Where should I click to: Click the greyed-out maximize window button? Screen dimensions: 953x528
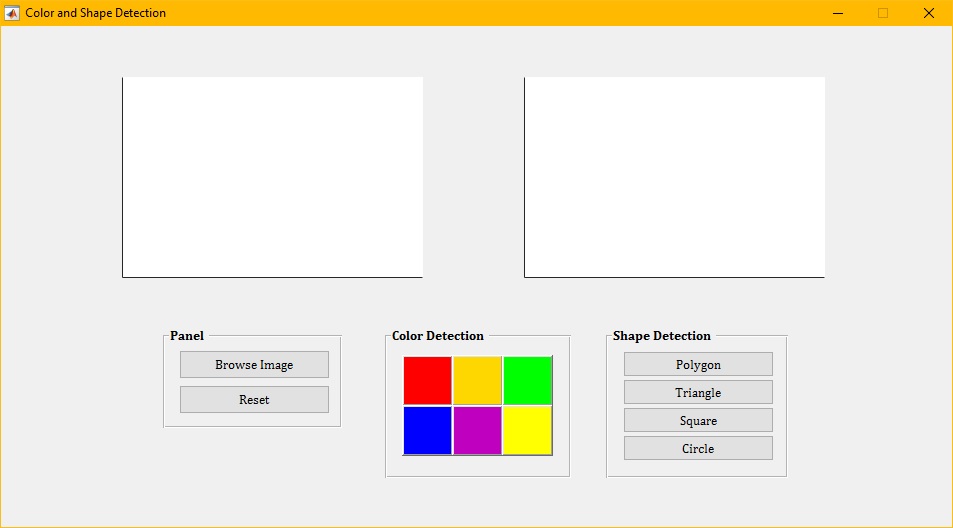[883, 13]
